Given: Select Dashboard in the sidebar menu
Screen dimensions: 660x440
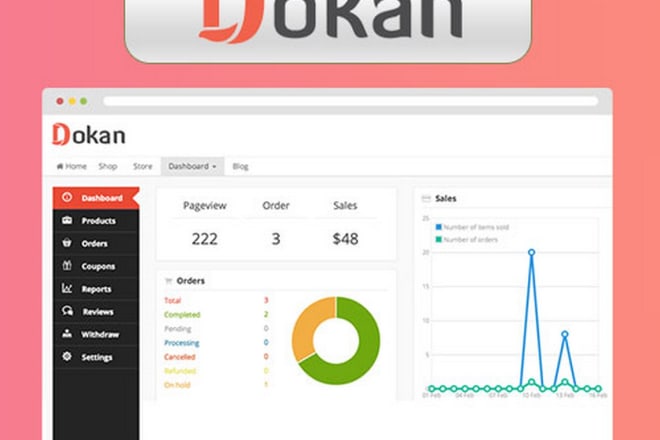Looking at the screenshot, I should pos(96,198).
